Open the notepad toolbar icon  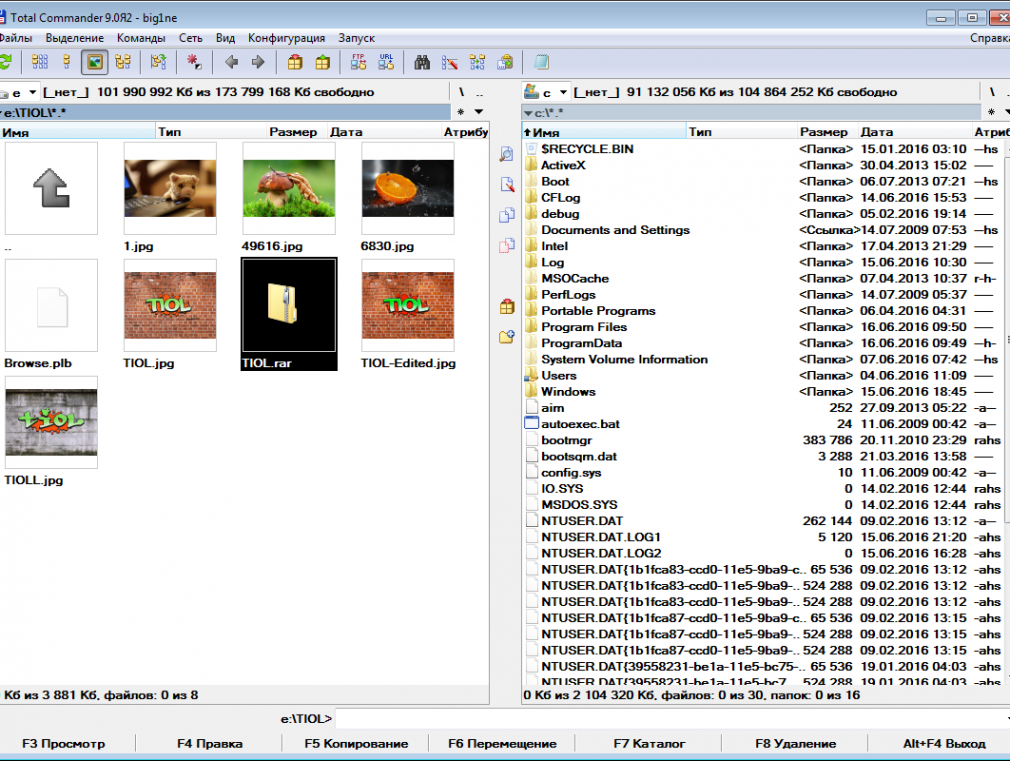click(542, 62)
